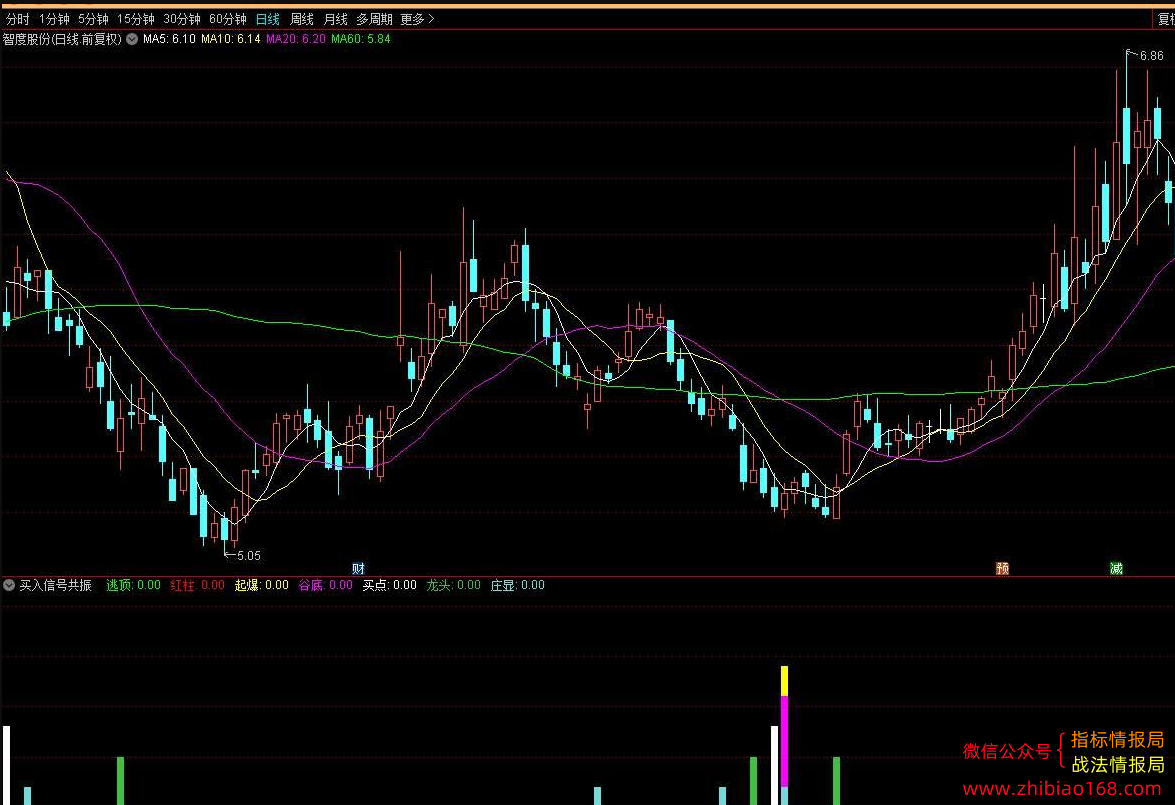The width and height of the screenshot is (1175, 805).
Task: Open dropdown arrow beside 买入信号共振 indicator
Action: point(9,585)
